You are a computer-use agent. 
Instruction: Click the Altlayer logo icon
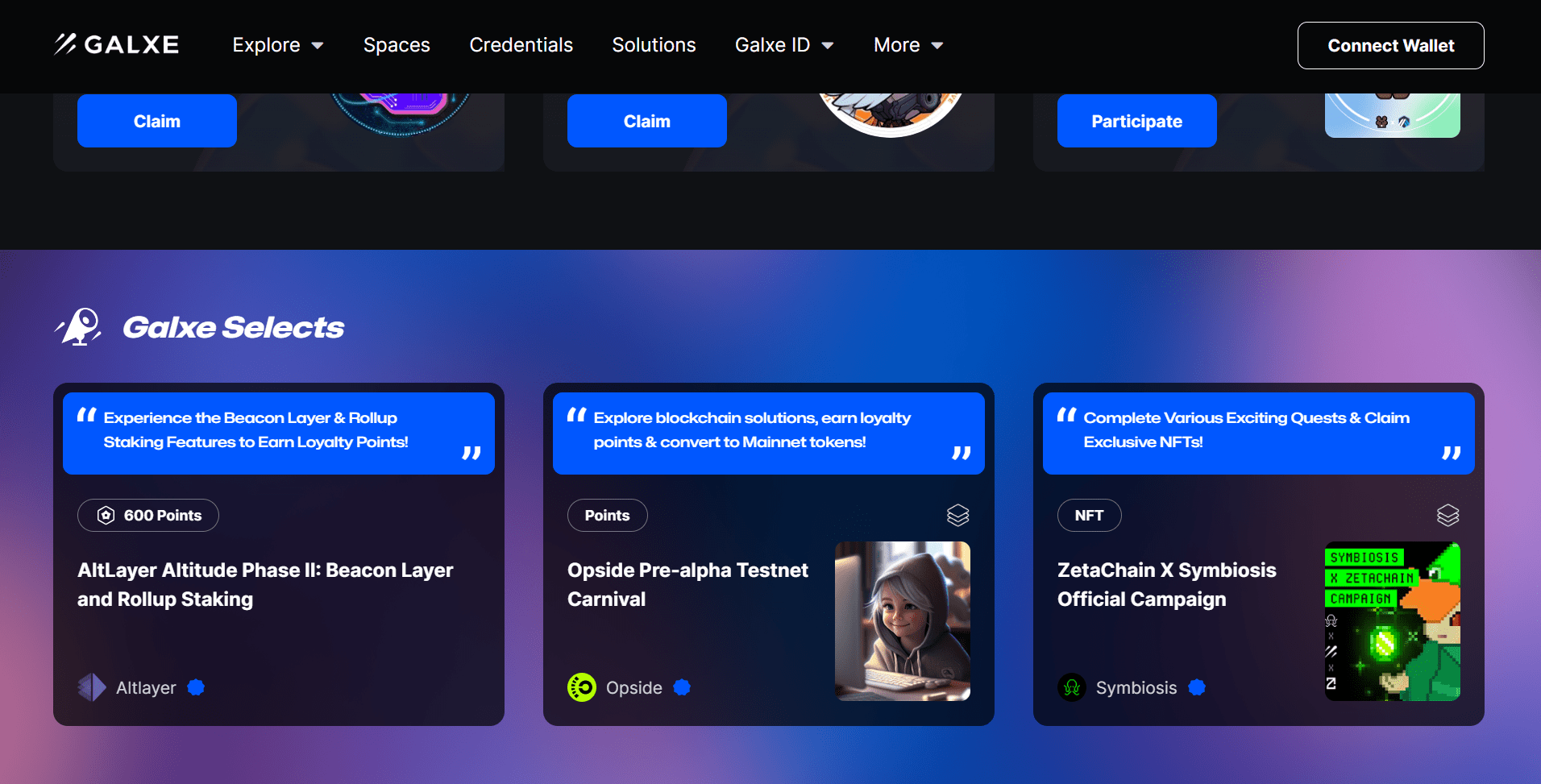(x=92, y=687)
